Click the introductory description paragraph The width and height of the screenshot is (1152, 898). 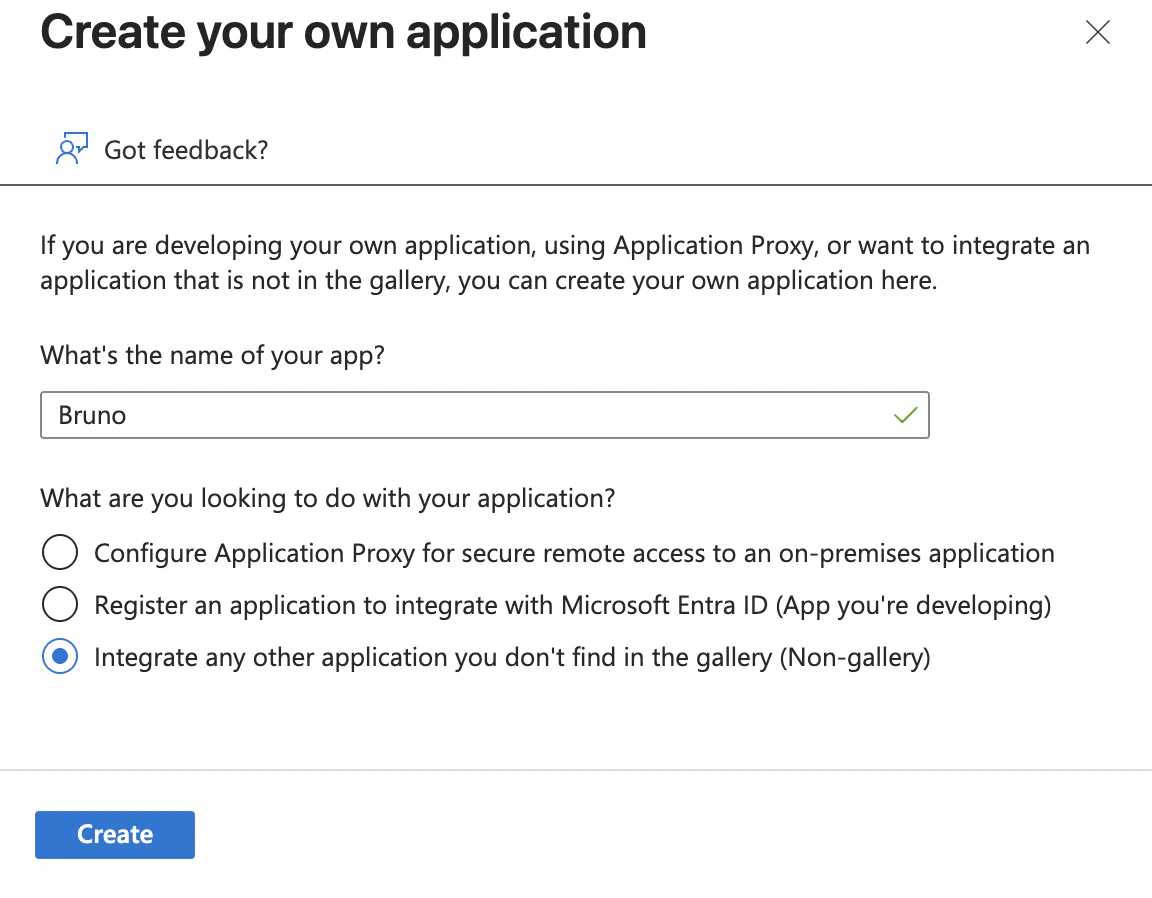click(564, 262)
